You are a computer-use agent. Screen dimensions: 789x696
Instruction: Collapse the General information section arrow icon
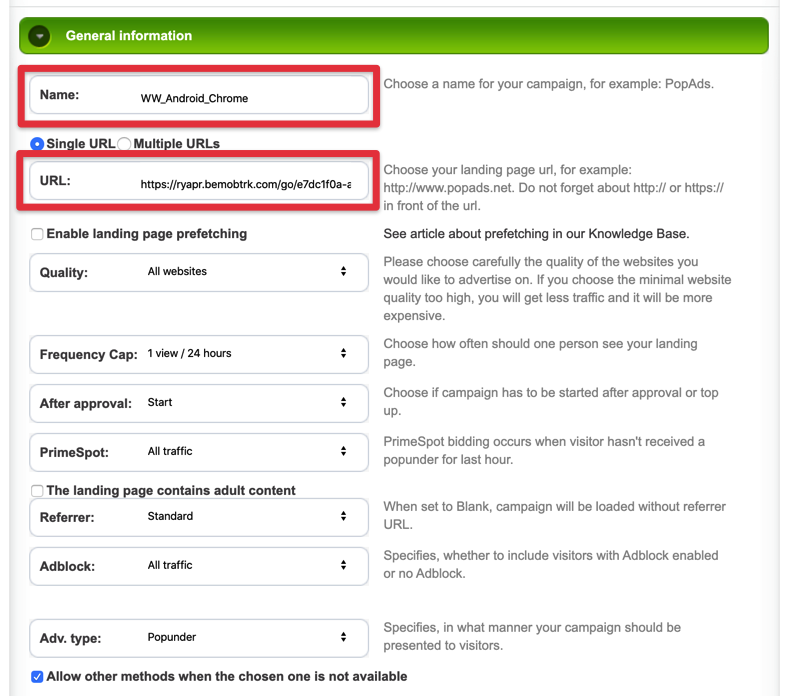[39, 36]
